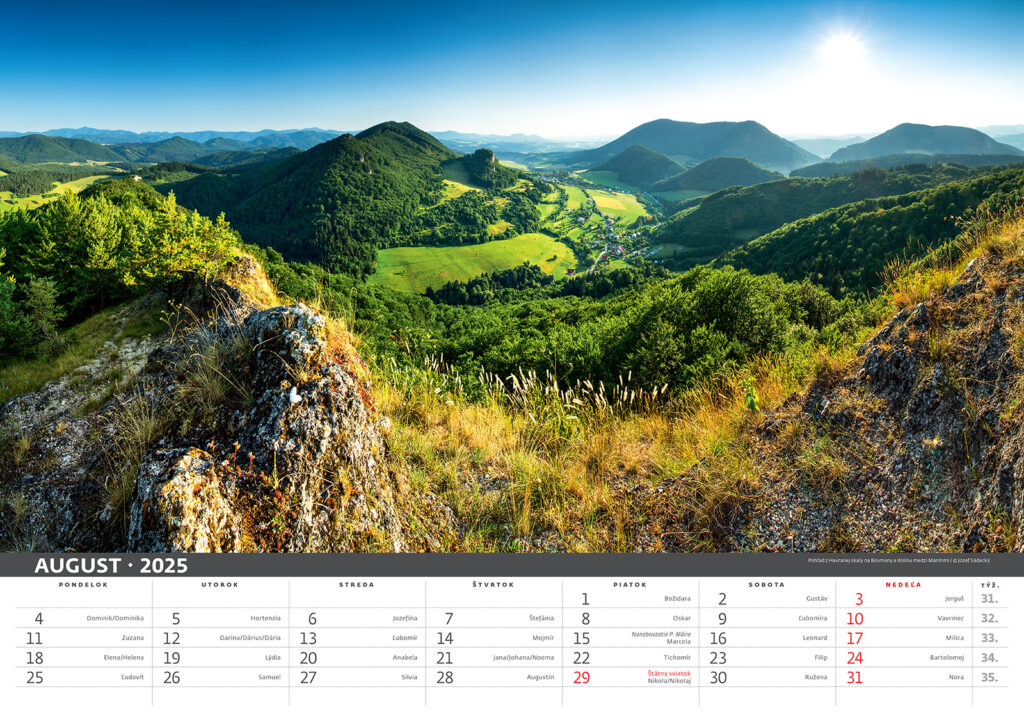Select date 1 with name Božidara

630,599
